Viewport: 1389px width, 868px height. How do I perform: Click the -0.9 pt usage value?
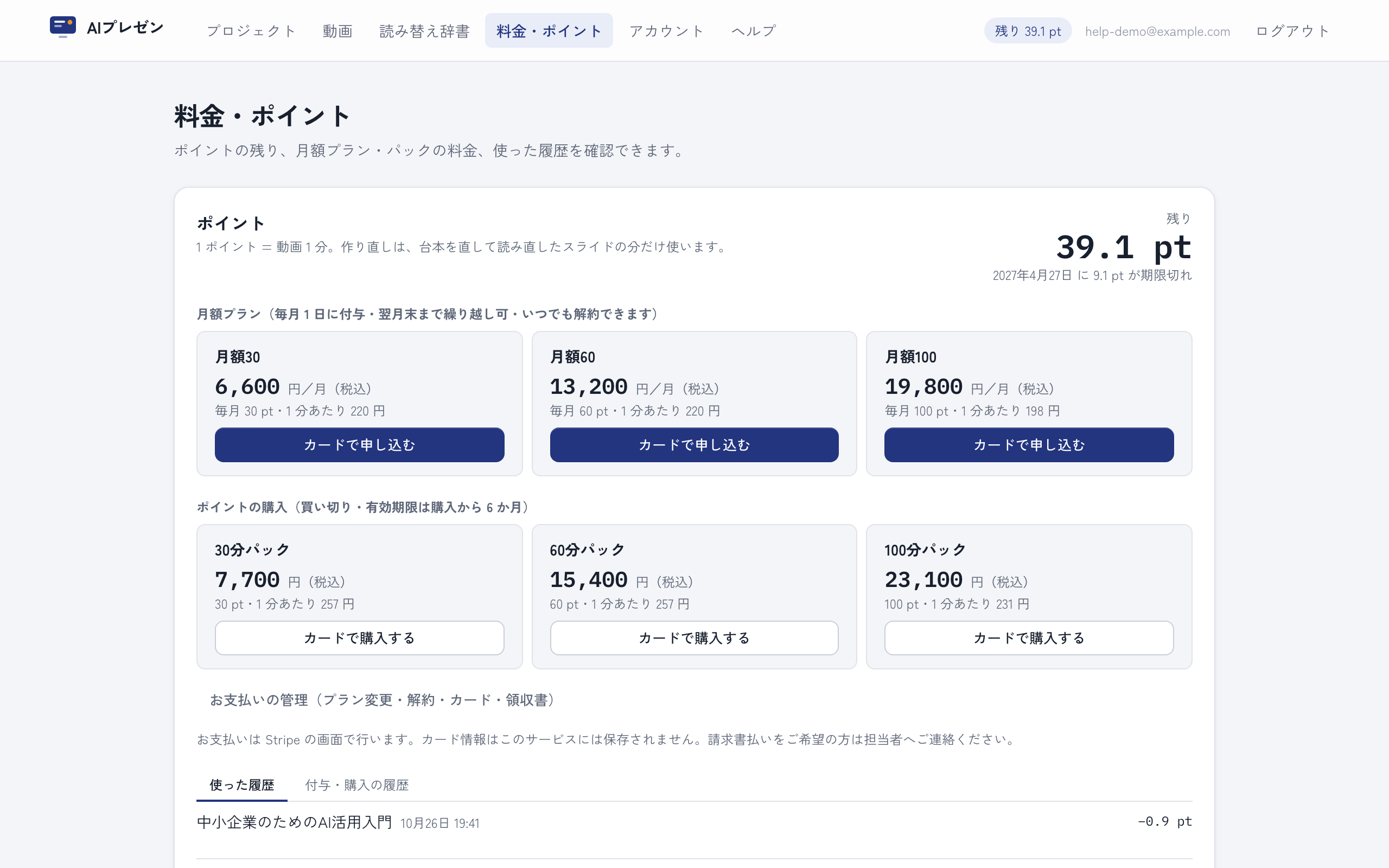click(1164, 821)
